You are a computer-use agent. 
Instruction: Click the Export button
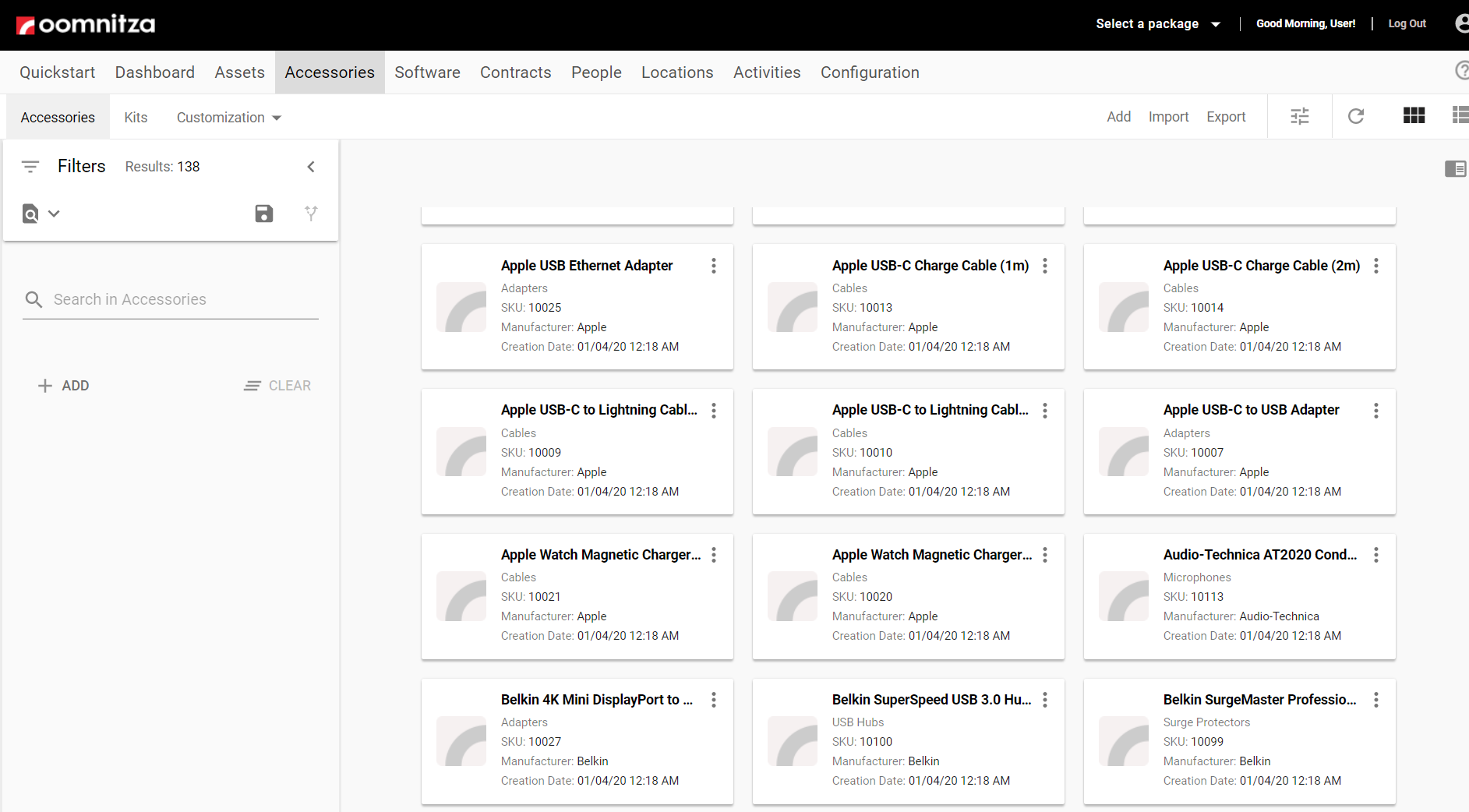[x=1226, y=117]
